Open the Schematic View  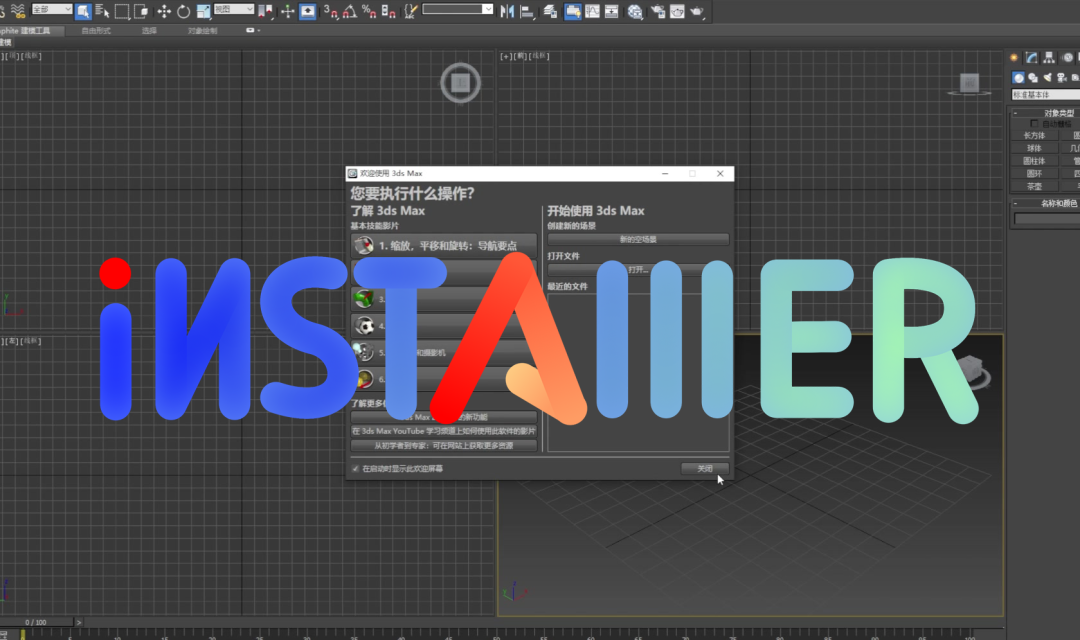click(x=612, y=11)
